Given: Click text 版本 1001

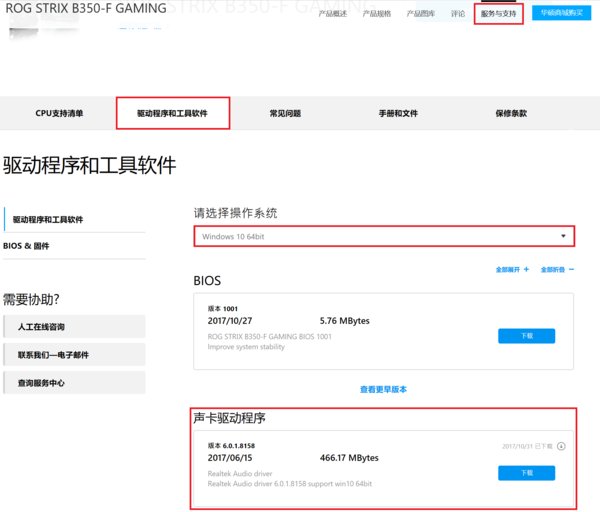Looking at the screenshot, I should pyautogui.click(x=223, y=308).
